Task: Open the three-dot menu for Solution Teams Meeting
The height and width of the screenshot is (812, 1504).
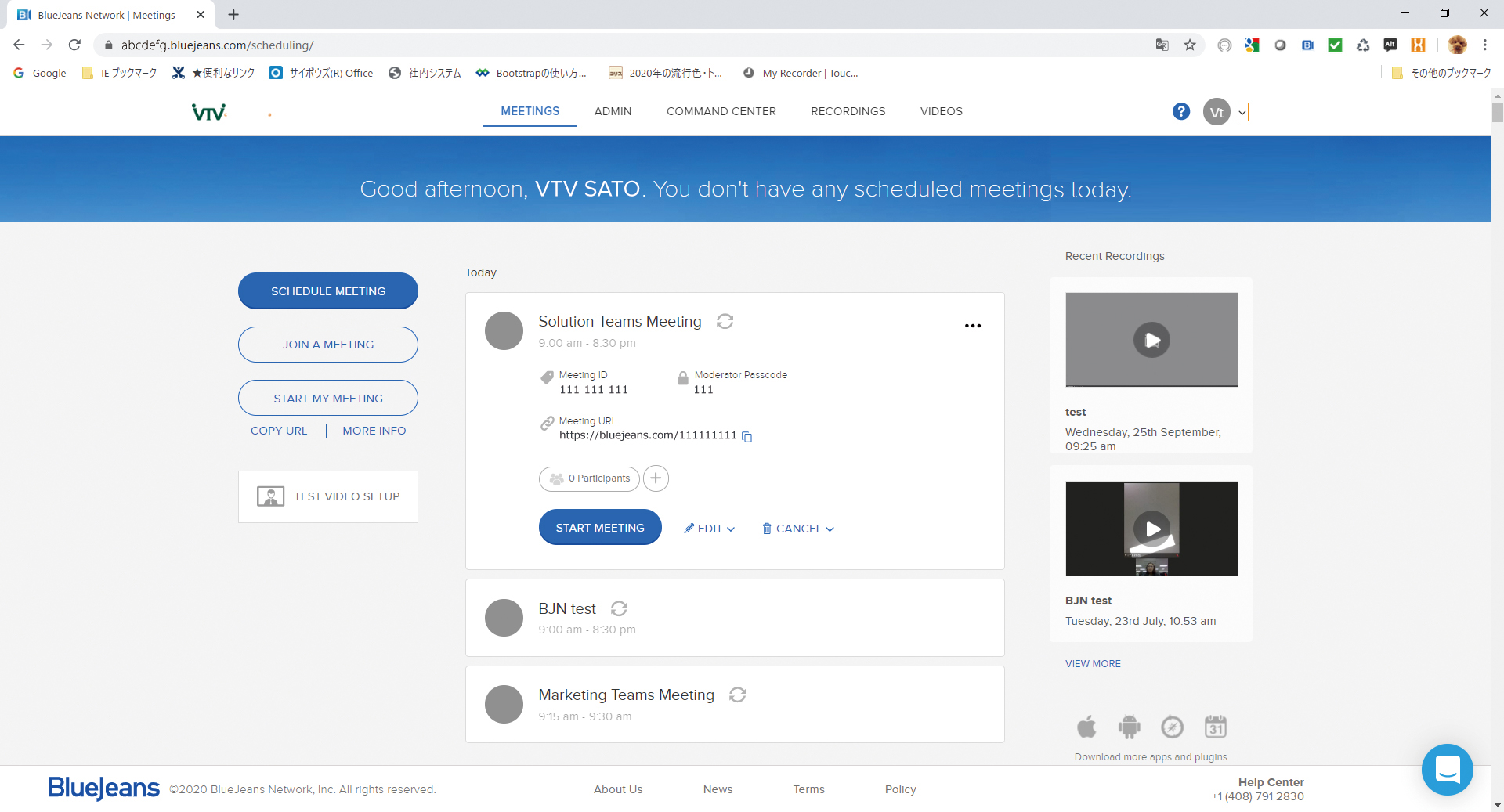Action: click(973, 326)
